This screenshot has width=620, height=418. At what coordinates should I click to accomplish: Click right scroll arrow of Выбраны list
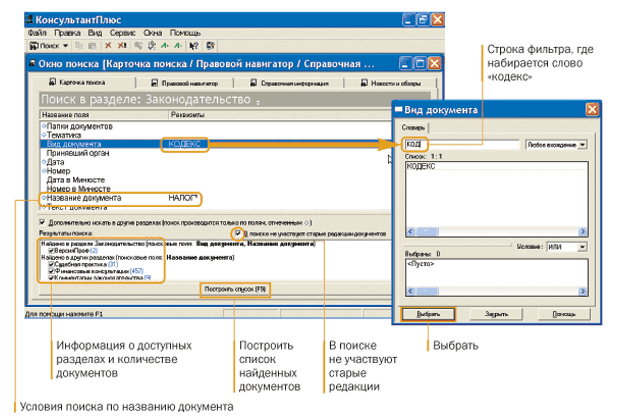click(582, 291)
